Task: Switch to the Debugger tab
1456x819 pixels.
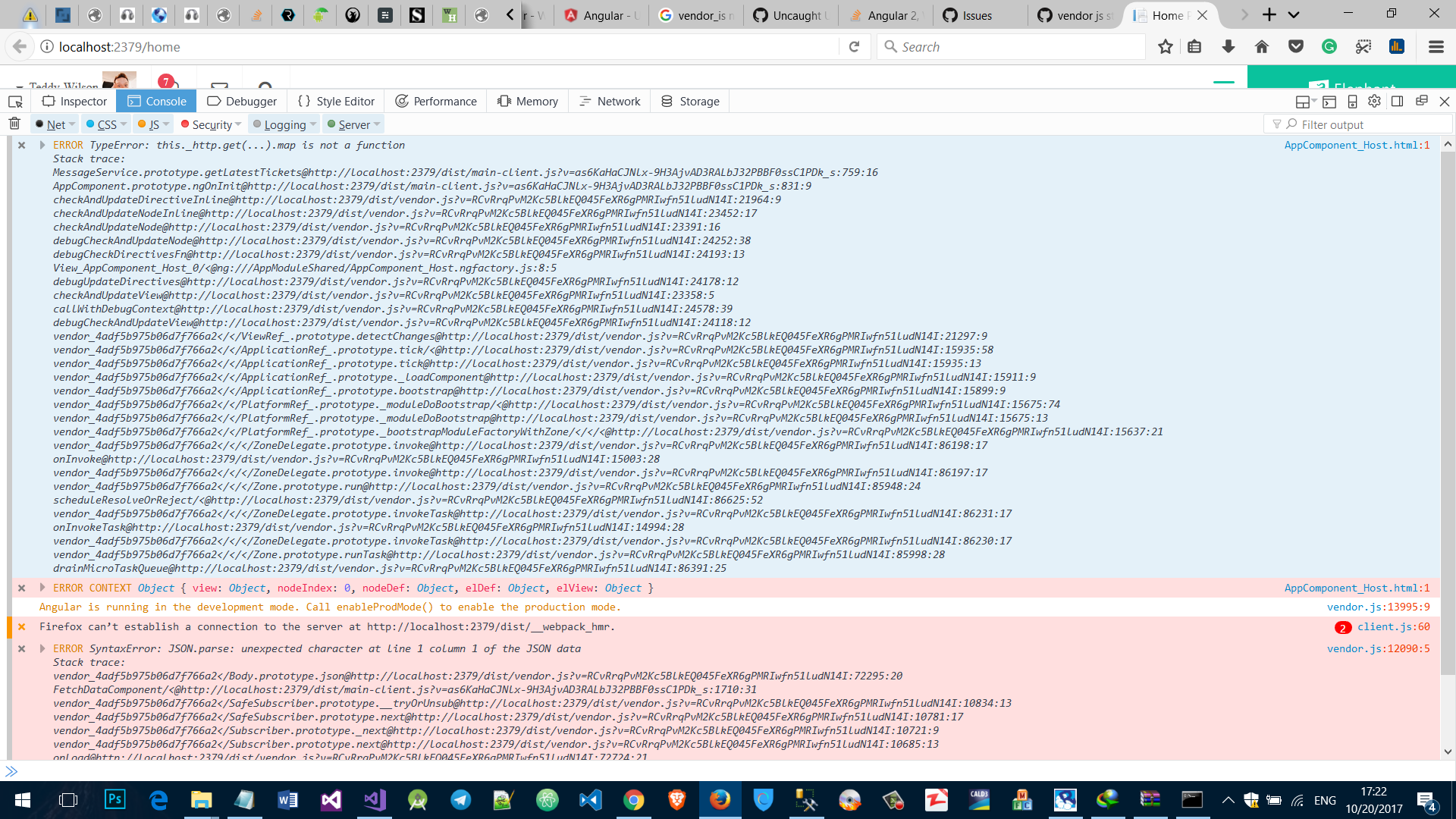Action: point(242,102)
